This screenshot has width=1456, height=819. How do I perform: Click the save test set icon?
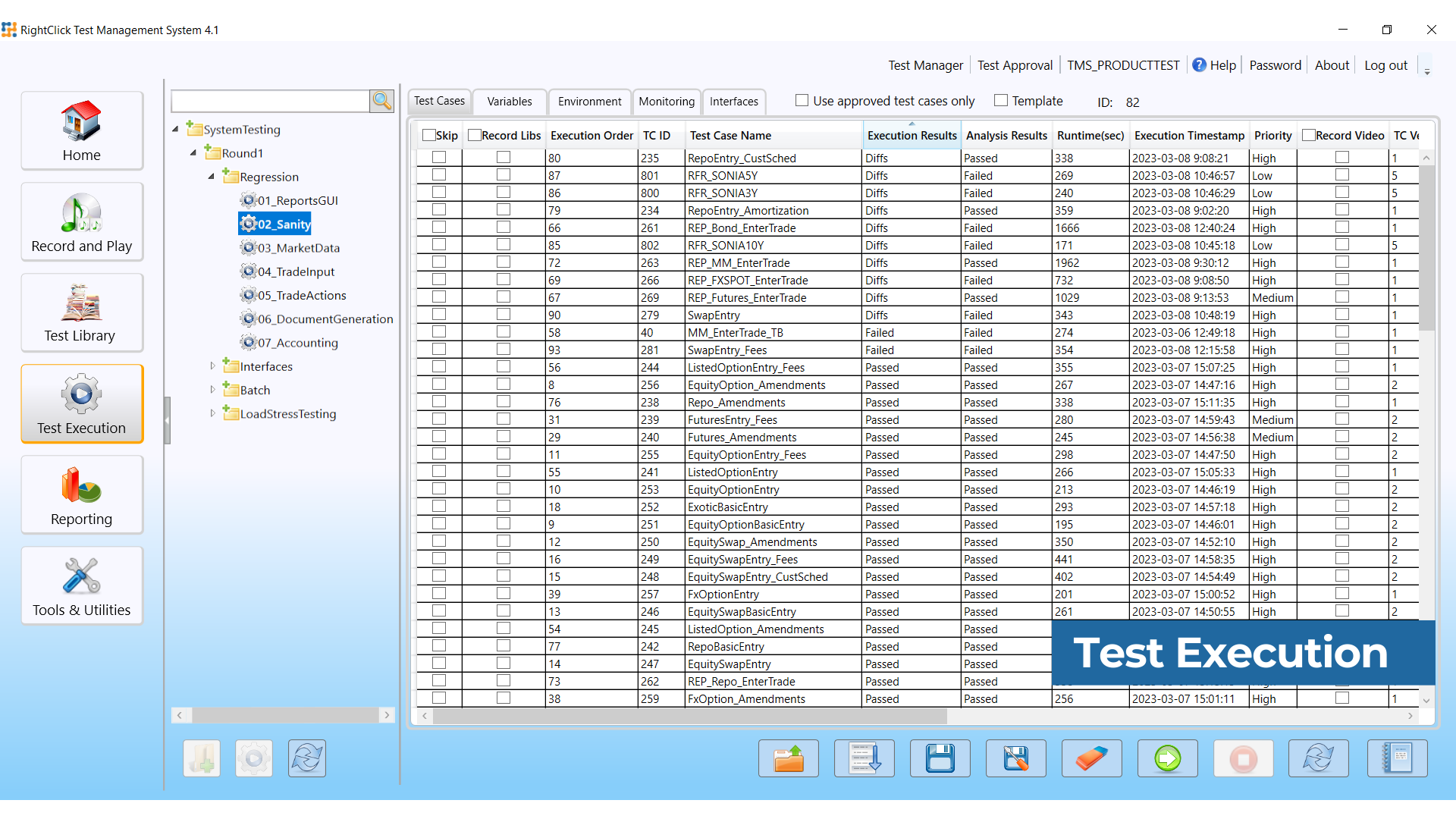[940, 758]
